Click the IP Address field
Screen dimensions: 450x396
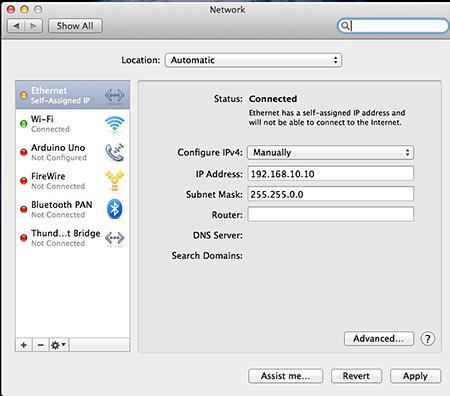point(330,174)
